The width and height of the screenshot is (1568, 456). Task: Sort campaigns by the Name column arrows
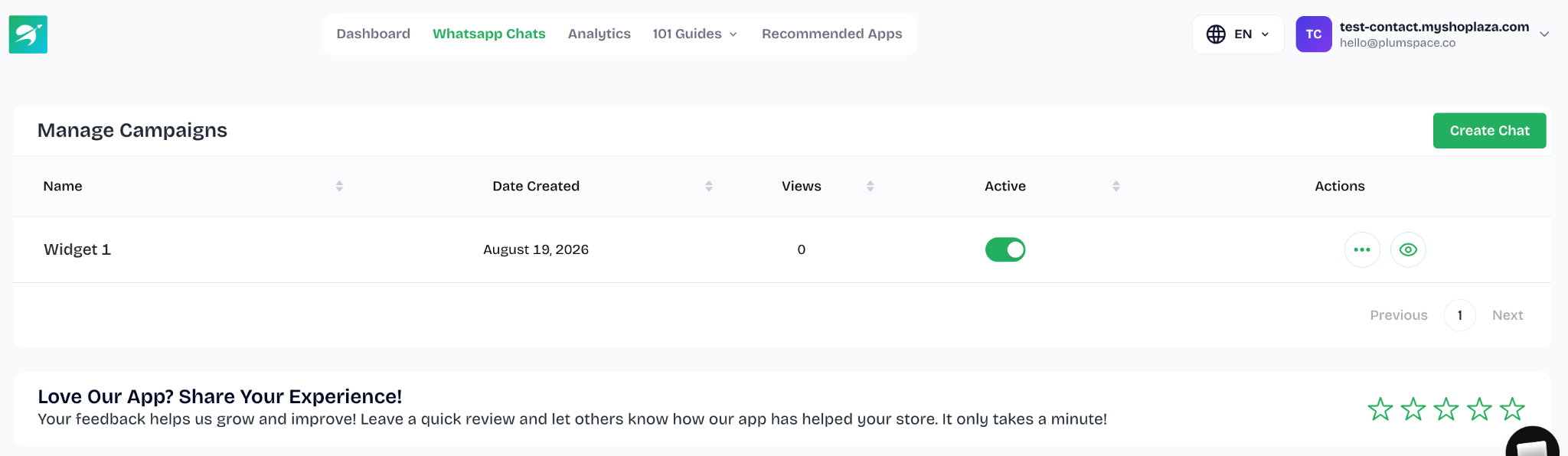339,186
